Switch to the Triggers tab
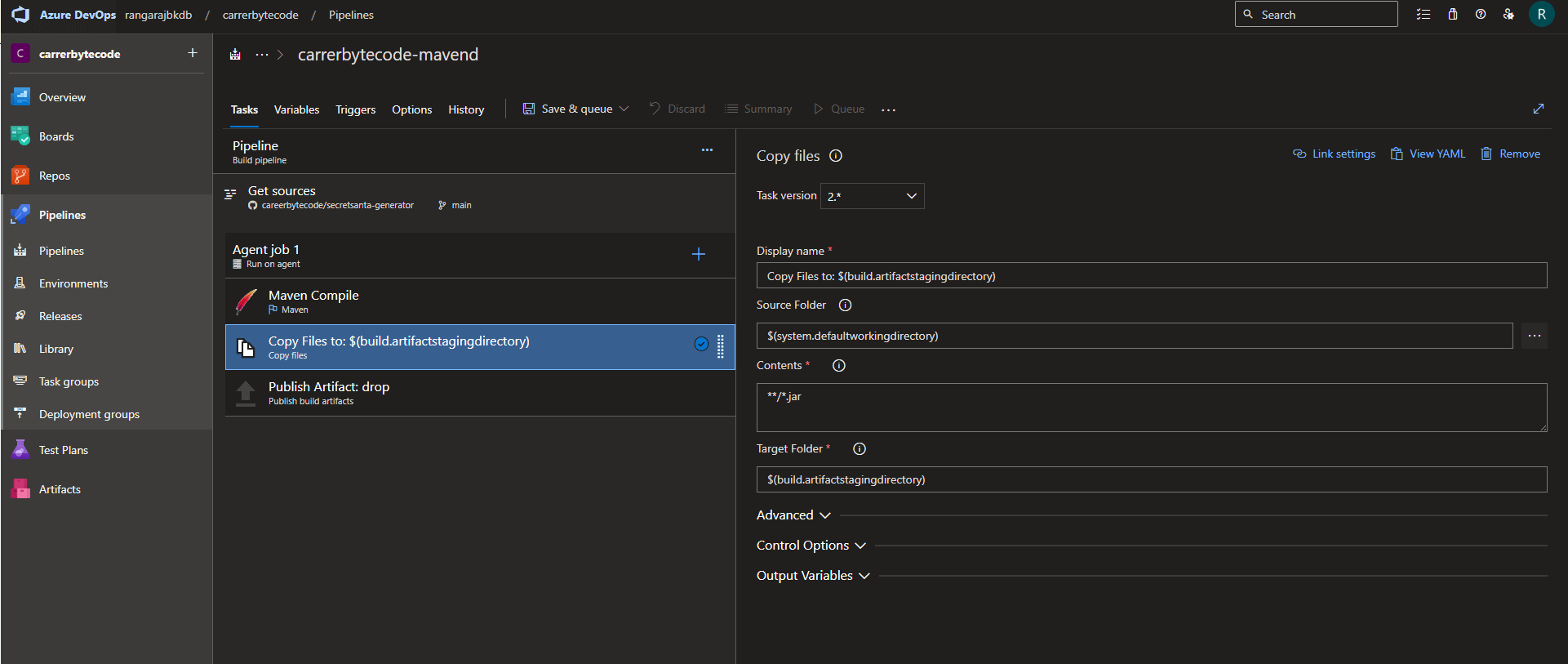The image size is (1568, 664). pos(356,109)
